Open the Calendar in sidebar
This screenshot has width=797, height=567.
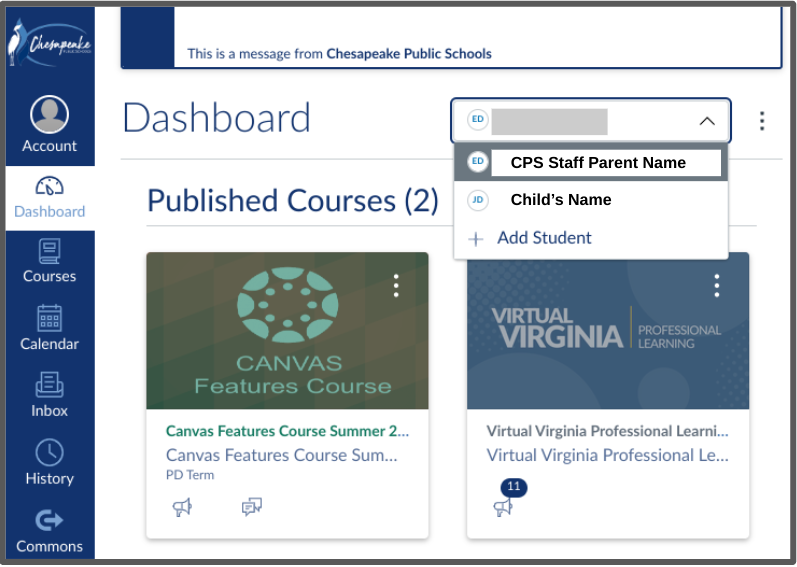[49, 328]
